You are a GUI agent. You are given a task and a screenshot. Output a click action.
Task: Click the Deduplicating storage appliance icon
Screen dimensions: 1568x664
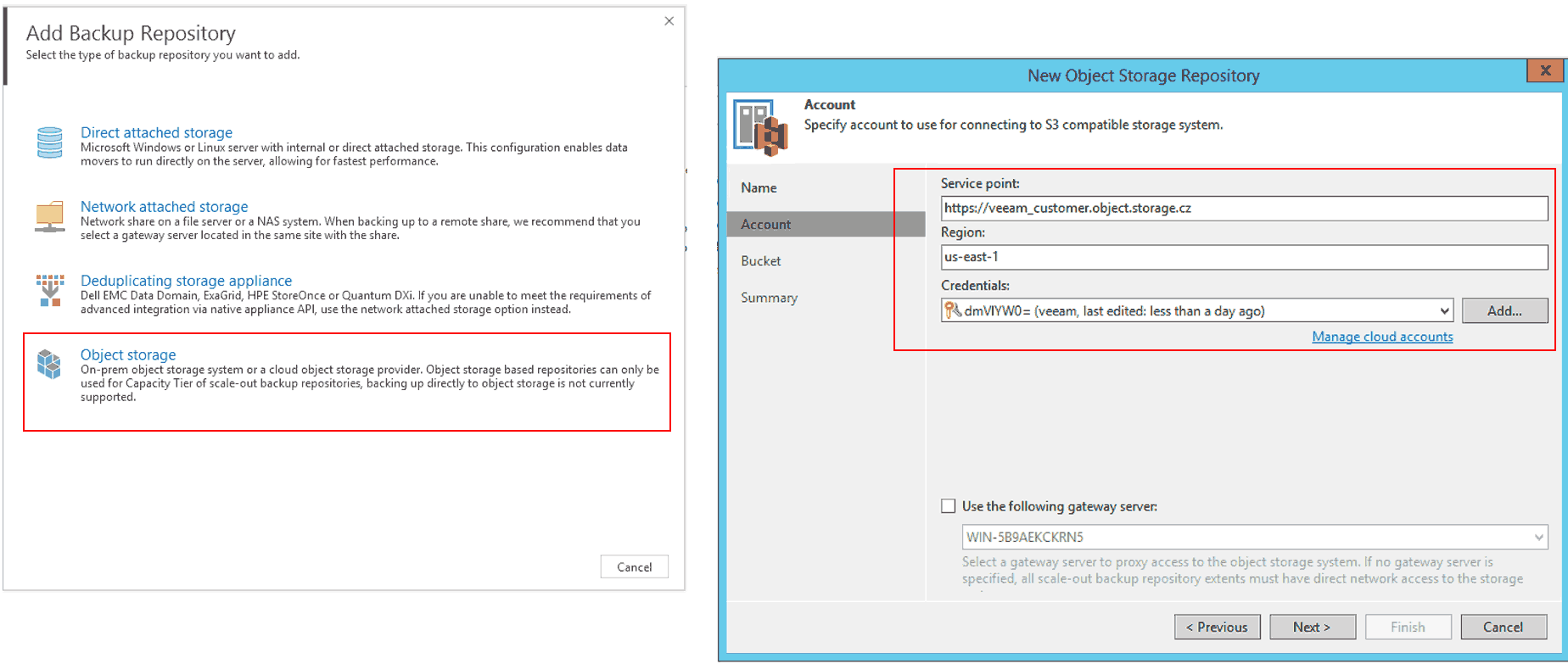coord(50,290)
